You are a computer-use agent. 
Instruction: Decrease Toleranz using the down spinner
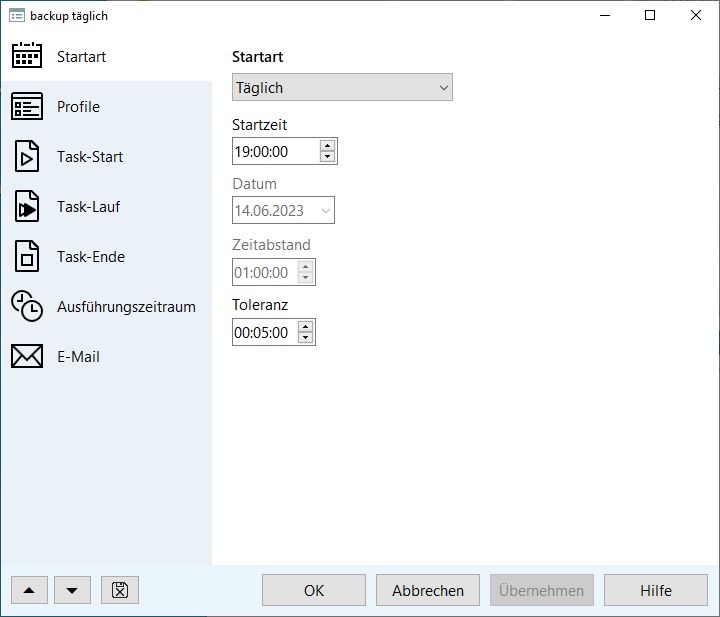[x=305, y=338]
